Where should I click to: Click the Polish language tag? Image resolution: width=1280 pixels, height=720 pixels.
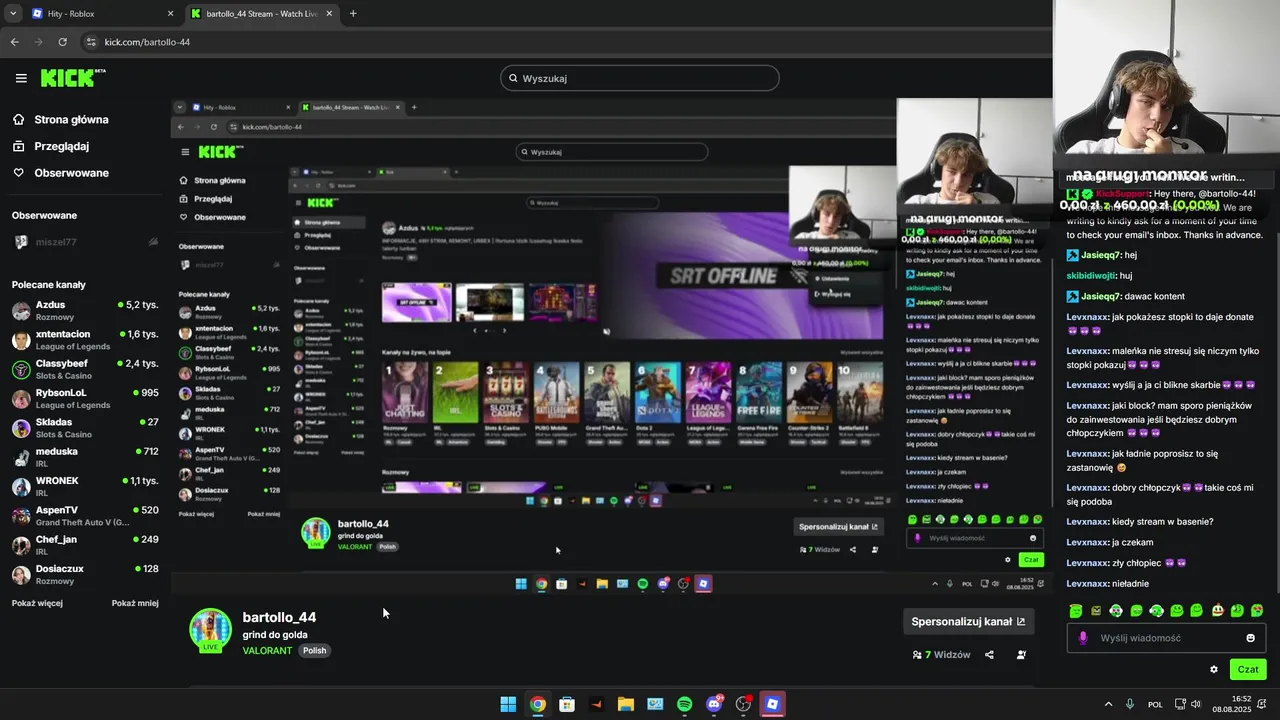[x=315, y=650]
